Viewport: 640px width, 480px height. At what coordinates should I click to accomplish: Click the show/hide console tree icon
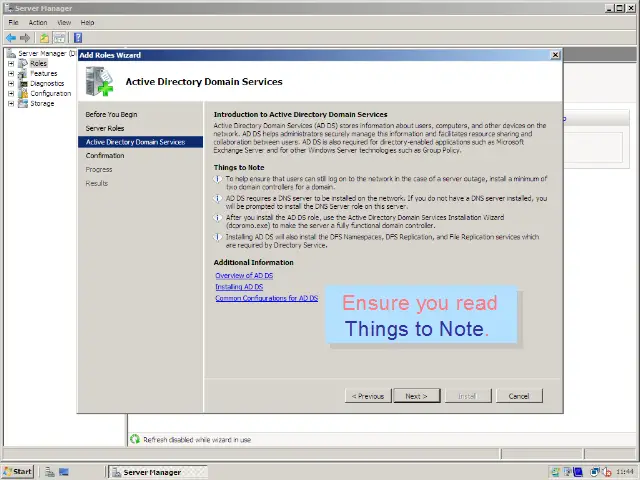click(x=60, y=38)
